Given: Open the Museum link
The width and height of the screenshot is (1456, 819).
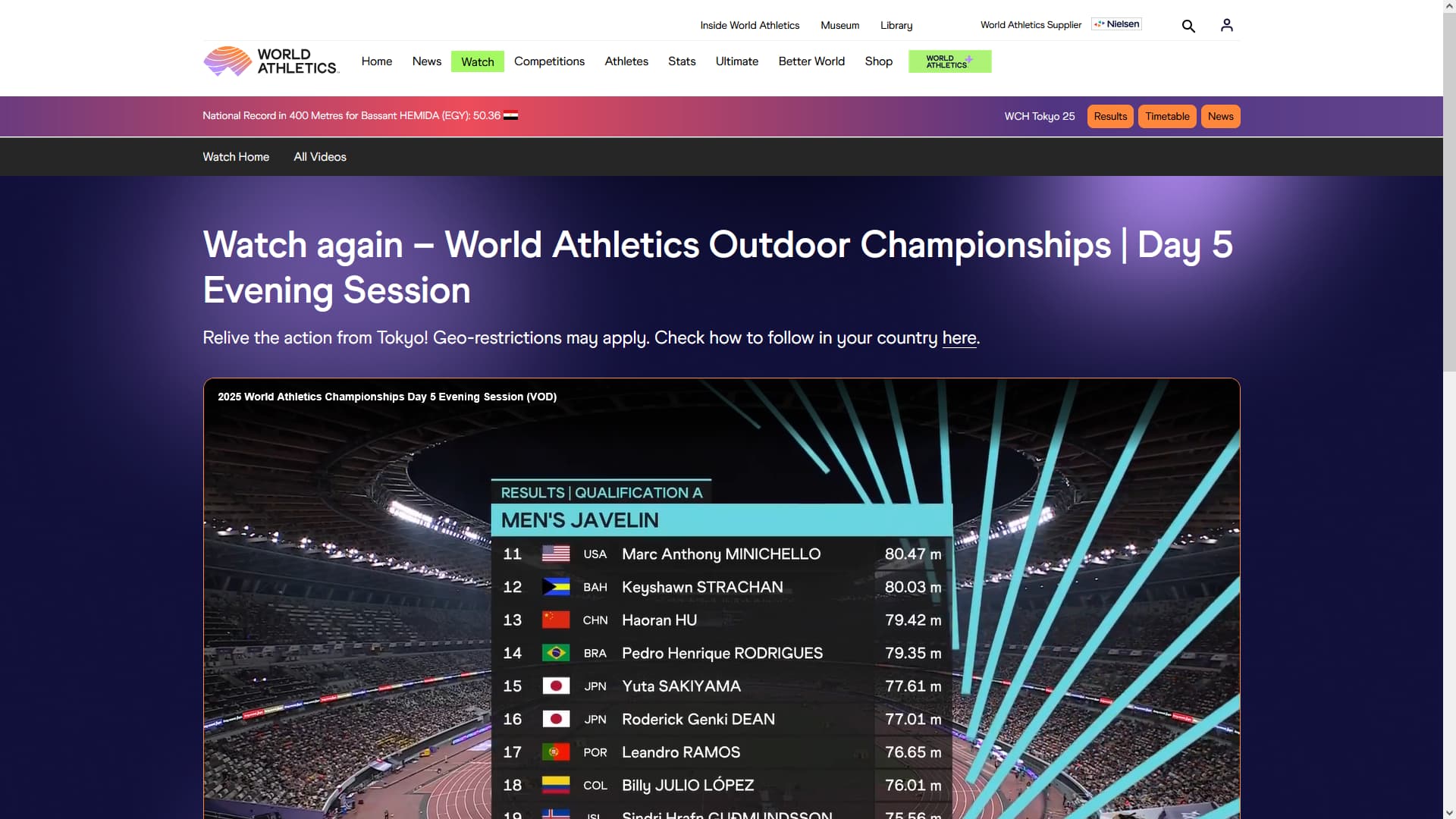Looking at the screenshot, I should 839,25.
